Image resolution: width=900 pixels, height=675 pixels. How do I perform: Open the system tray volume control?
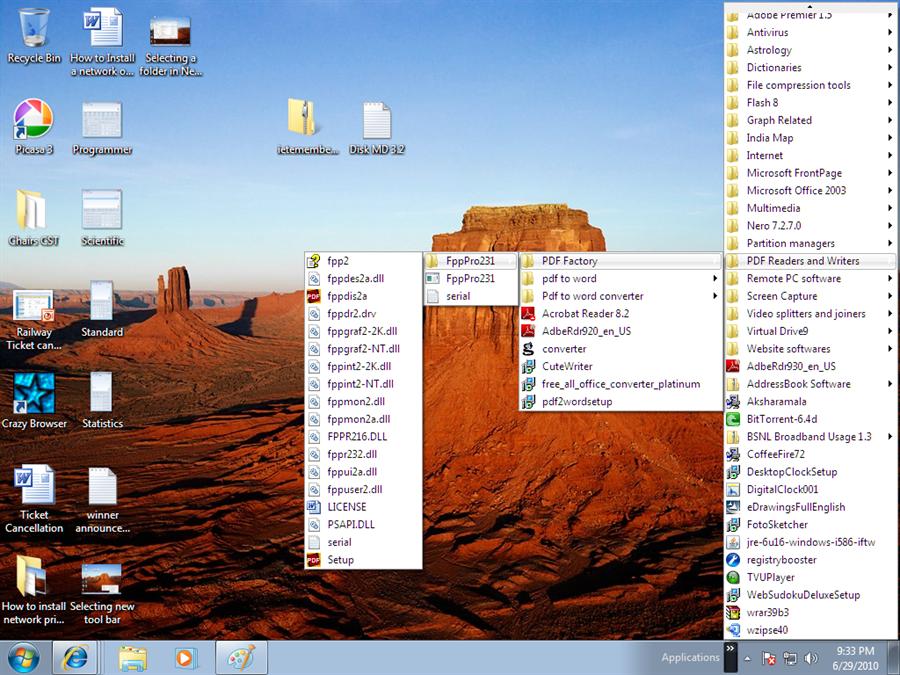click(812, 658)
